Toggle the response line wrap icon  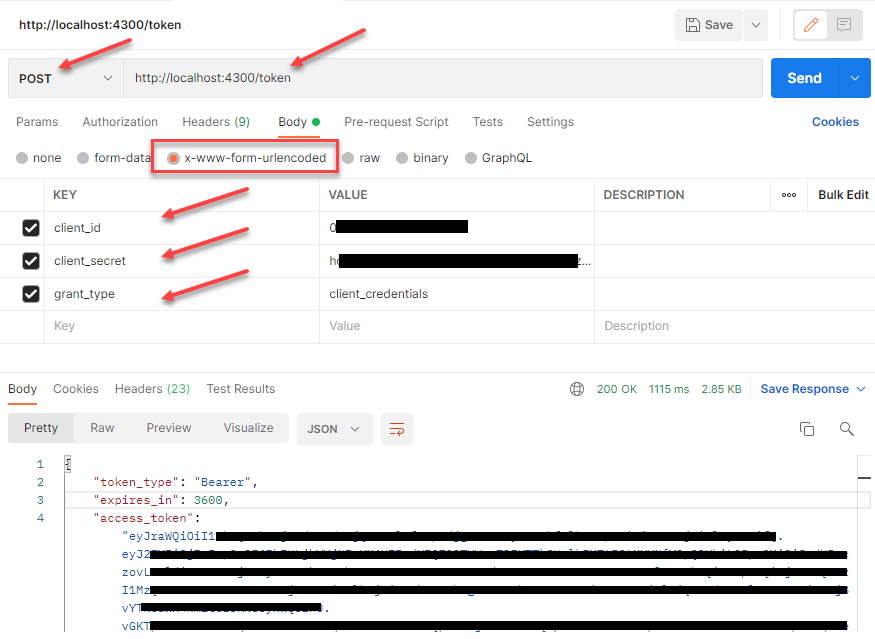pyautogui.click(x=397, y=429)
